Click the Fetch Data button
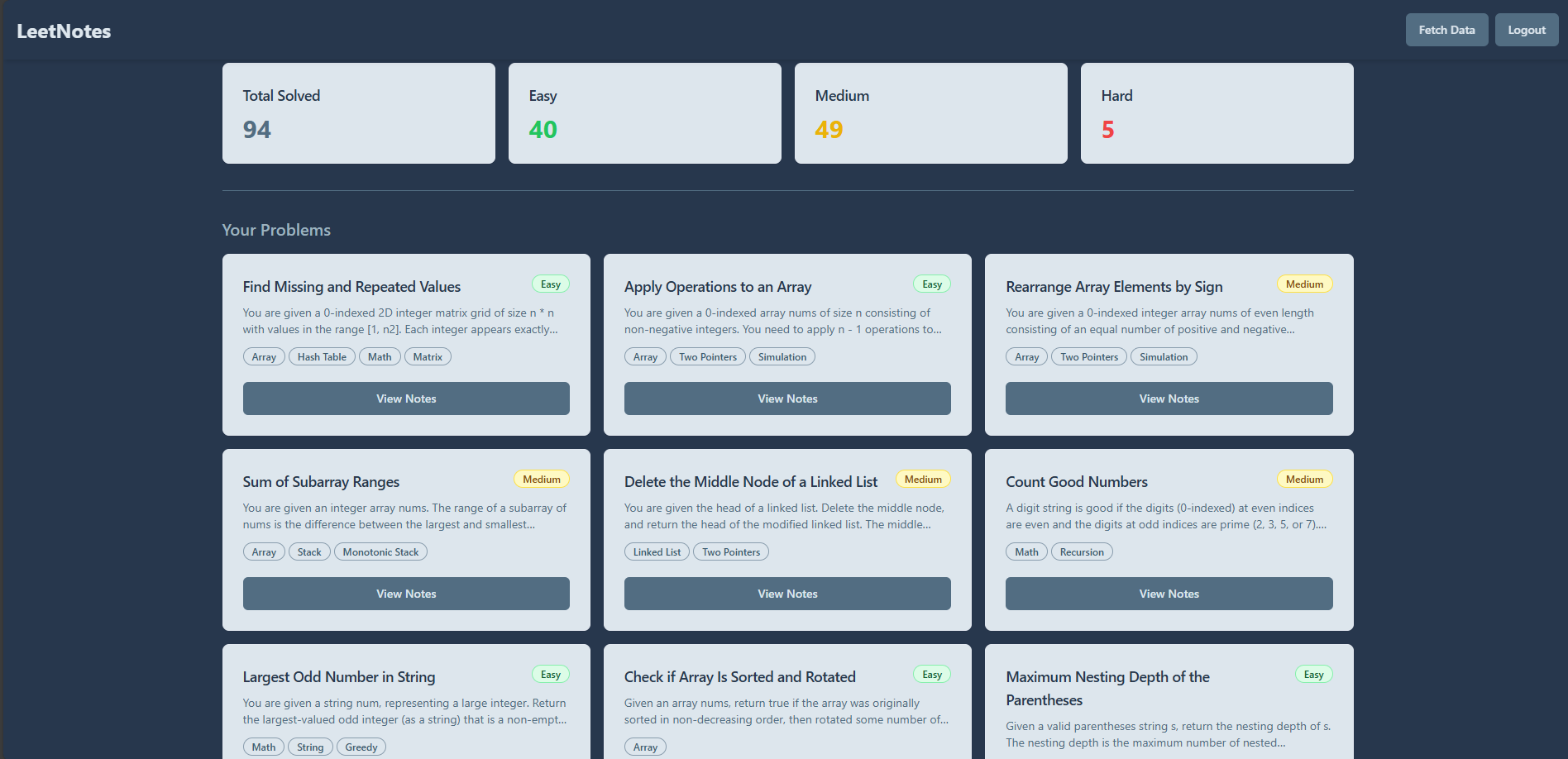The height and width of the screenshot is (759, 1568). click(x=1446, y=30)
